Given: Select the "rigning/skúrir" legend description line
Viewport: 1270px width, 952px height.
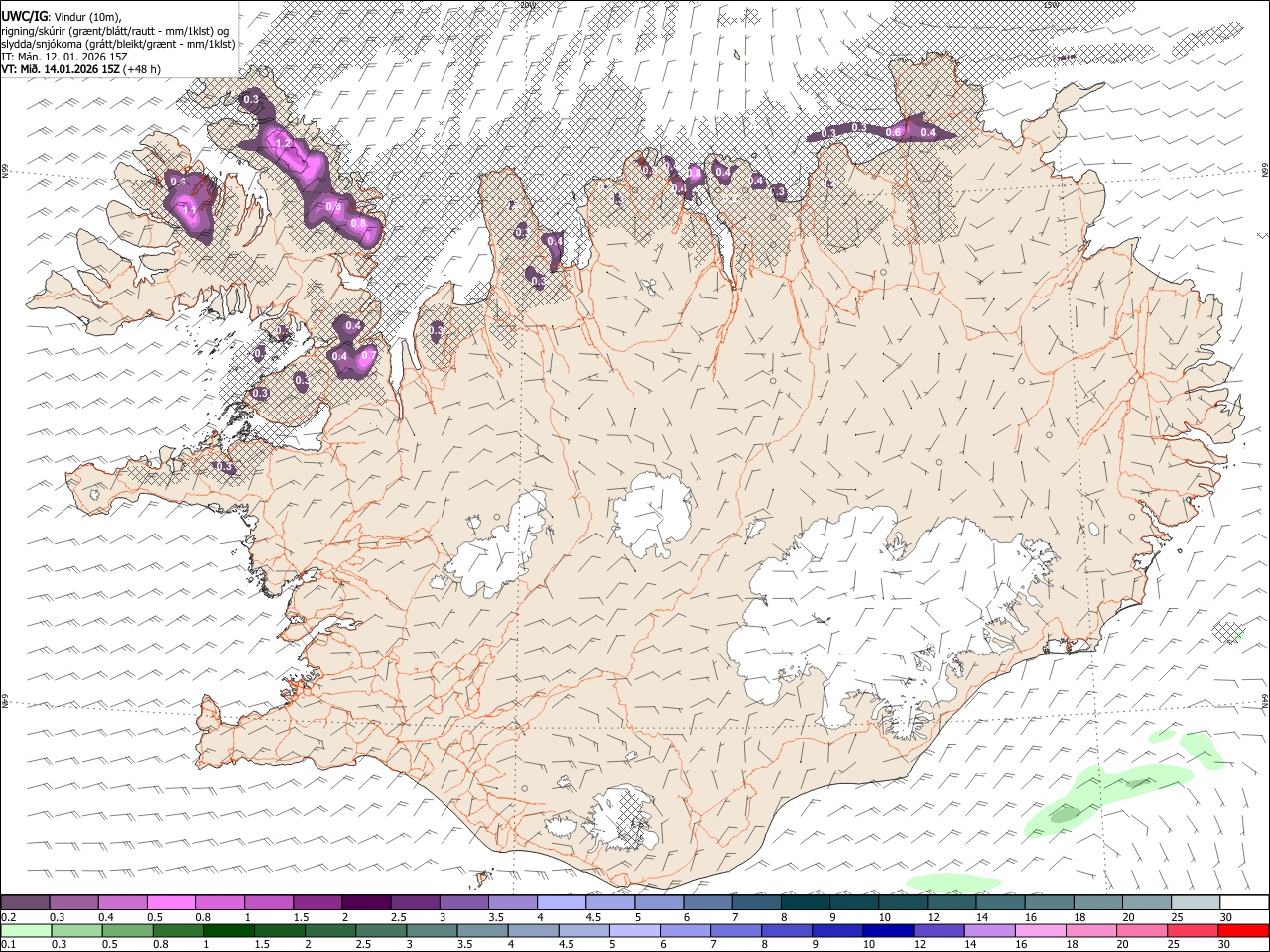Looking at the screenshot, I should pyautogui.click(x=117, y=30).
